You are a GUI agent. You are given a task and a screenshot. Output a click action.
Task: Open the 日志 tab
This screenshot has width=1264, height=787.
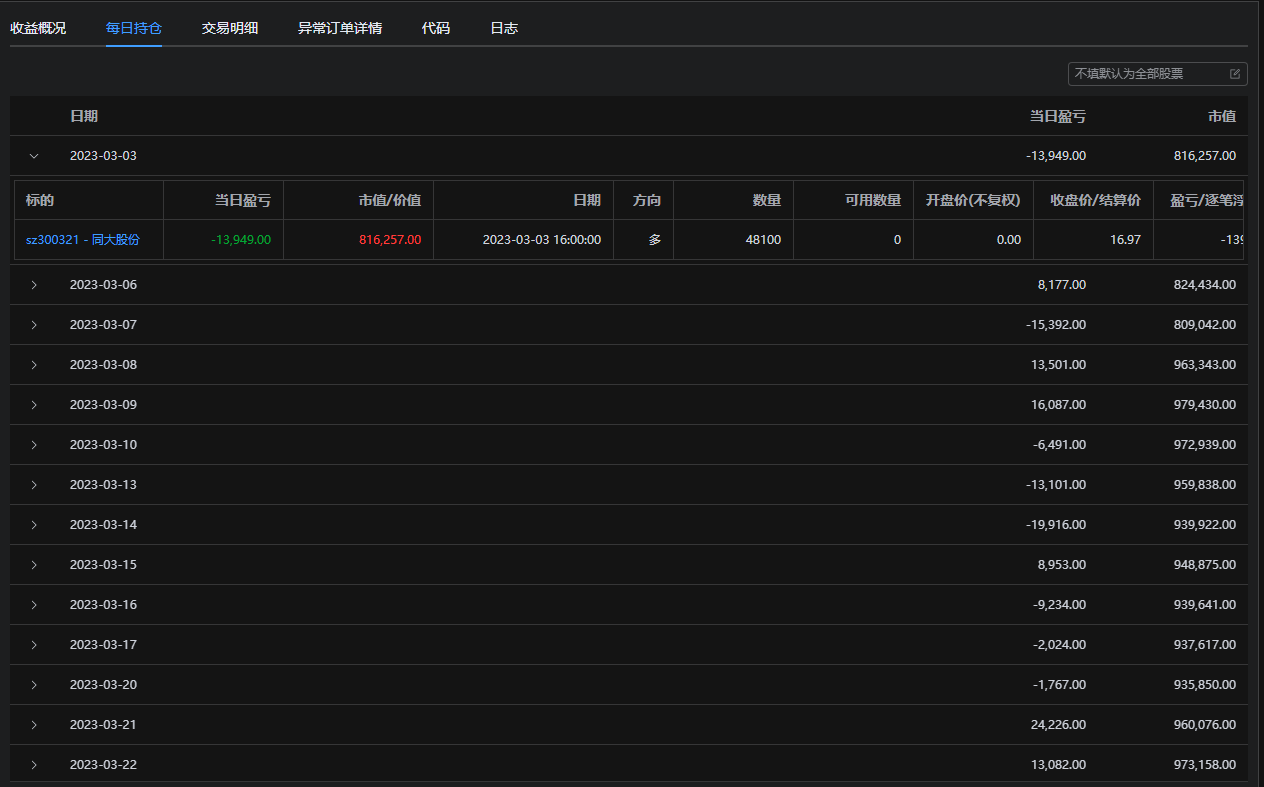[504, 28]
